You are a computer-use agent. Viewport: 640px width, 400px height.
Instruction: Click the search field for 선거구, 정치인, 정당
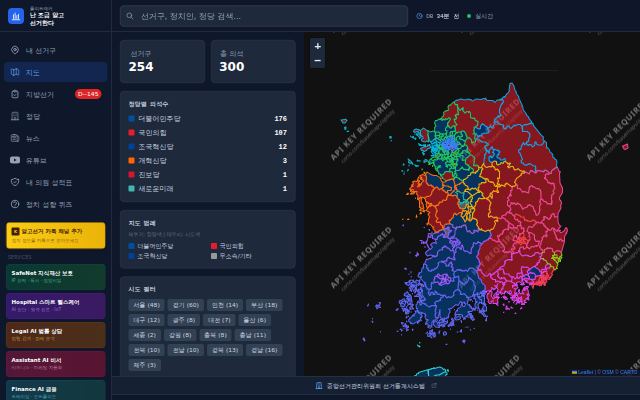click(x=264, y=16)
